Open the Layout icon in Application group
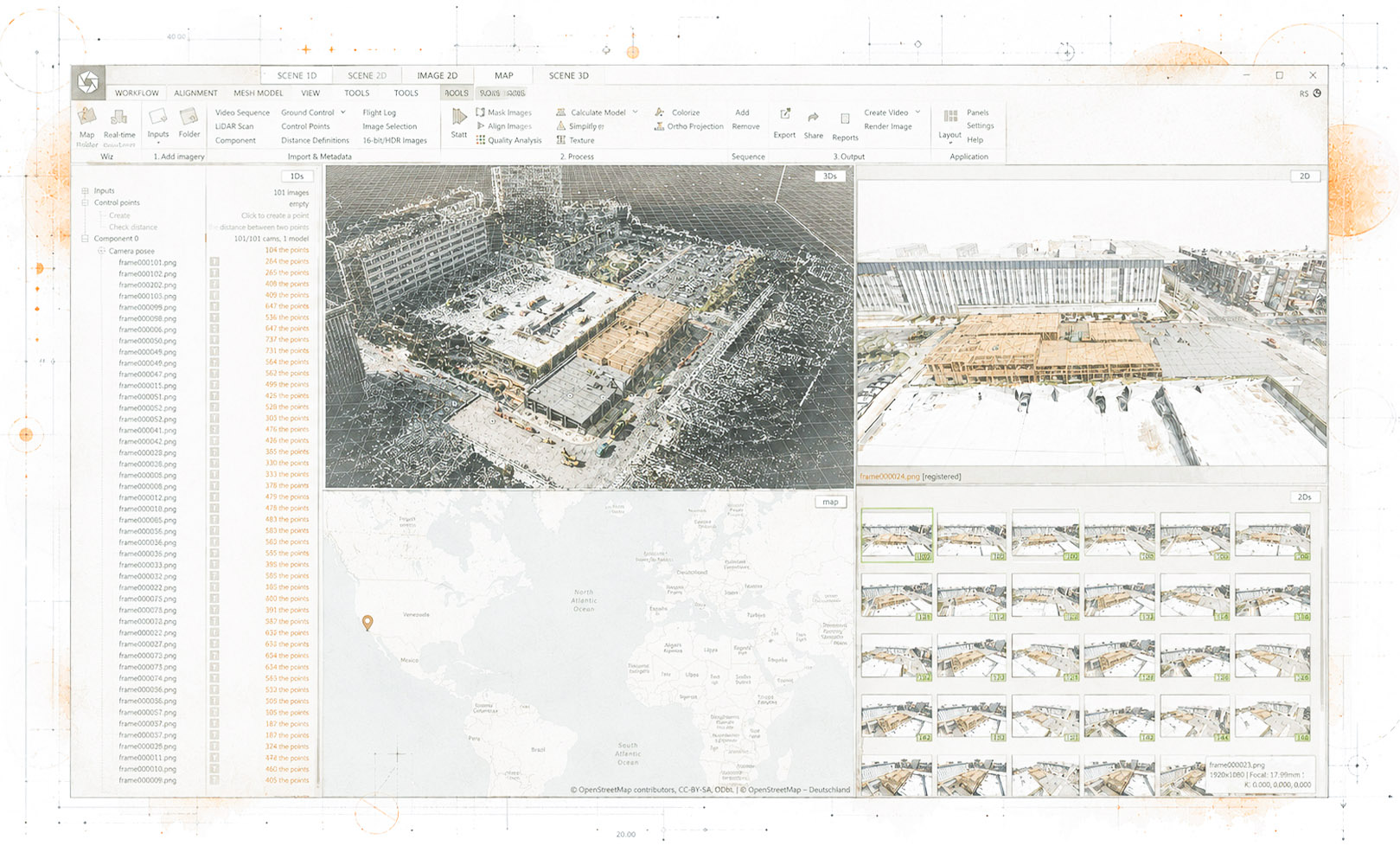Screen dimensions: 1400x865 (950, 116)
